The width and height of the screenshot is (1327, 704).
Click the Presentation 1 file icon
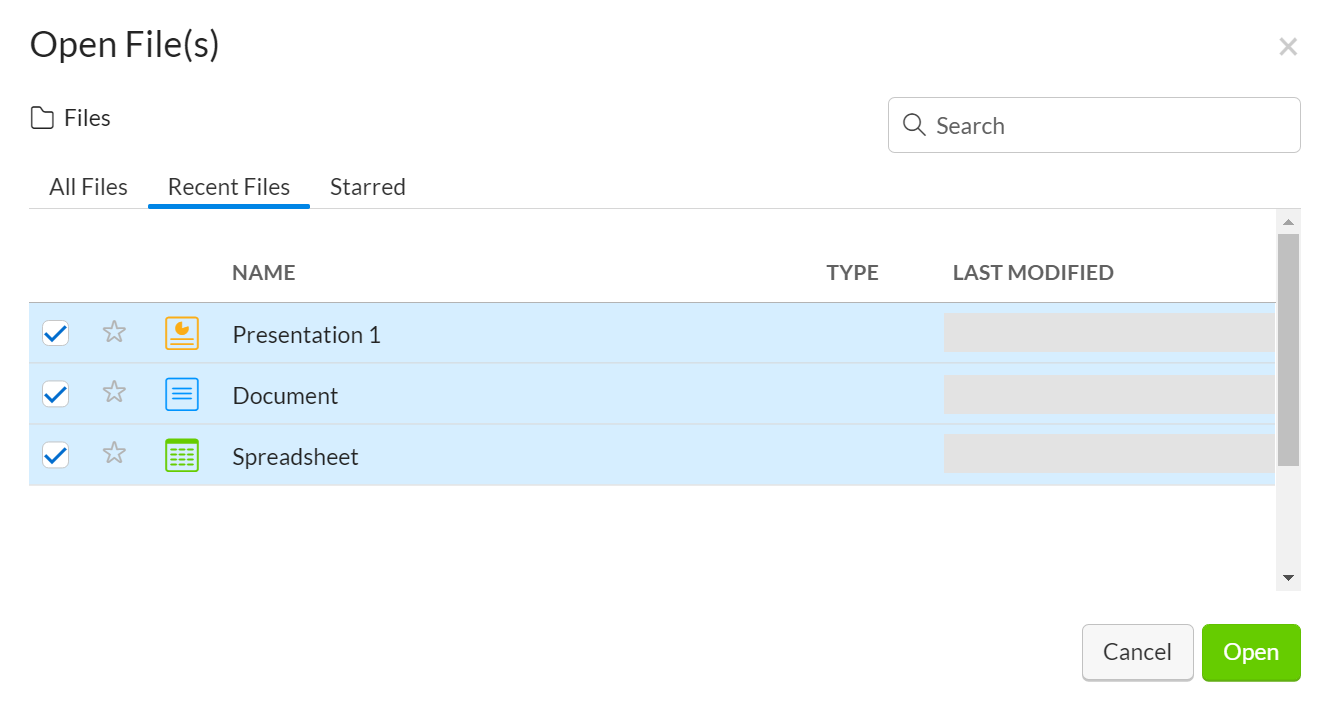182,334
